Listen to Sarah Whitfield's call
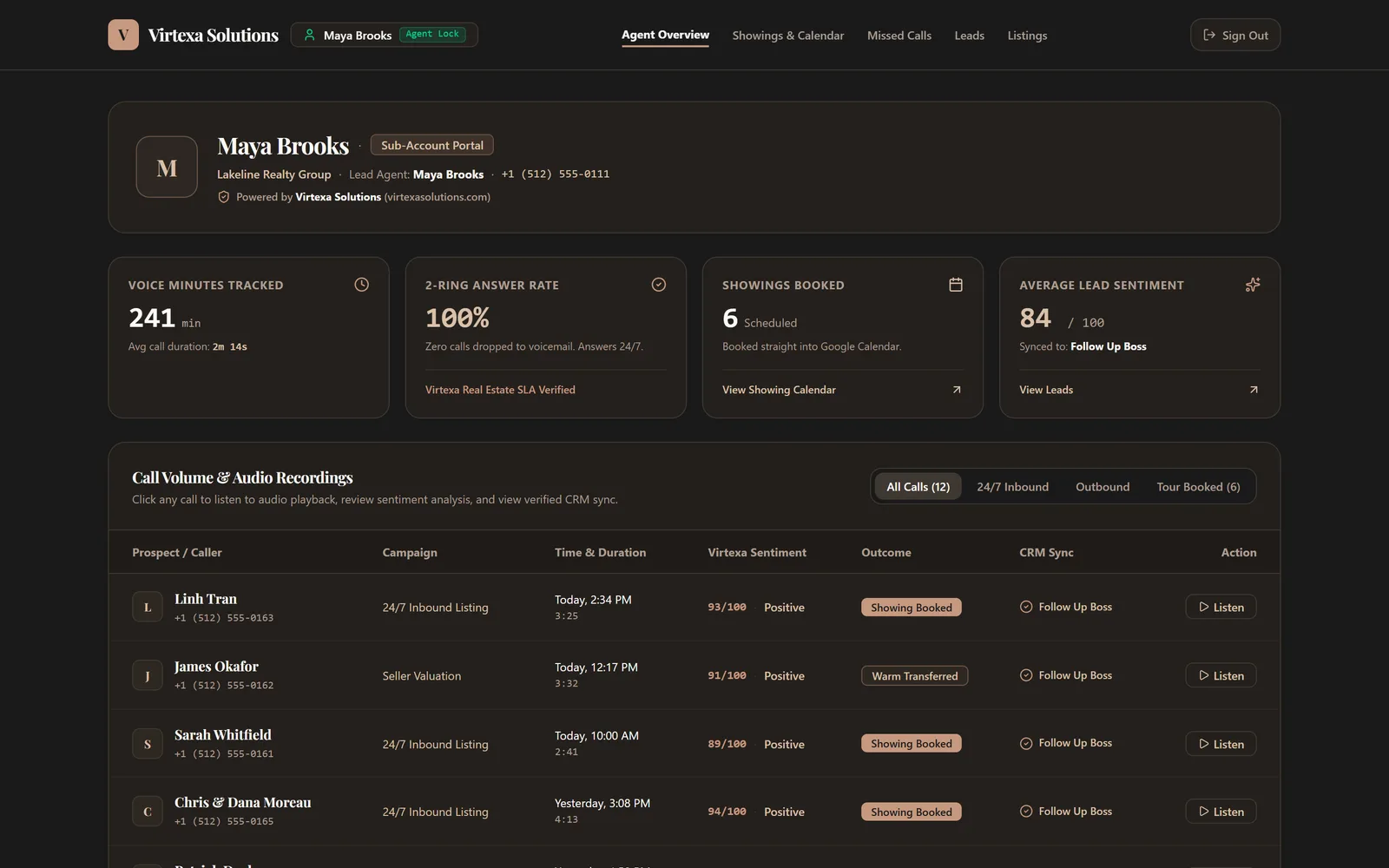This screenshot has width=1389, height=868. (1221, 744)
